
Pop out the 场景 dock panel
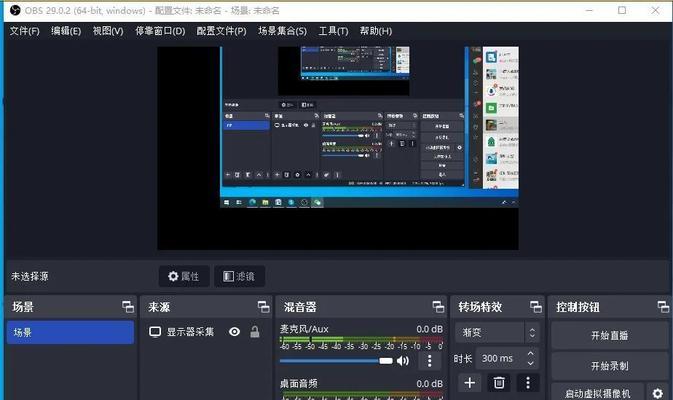[128, 307]
